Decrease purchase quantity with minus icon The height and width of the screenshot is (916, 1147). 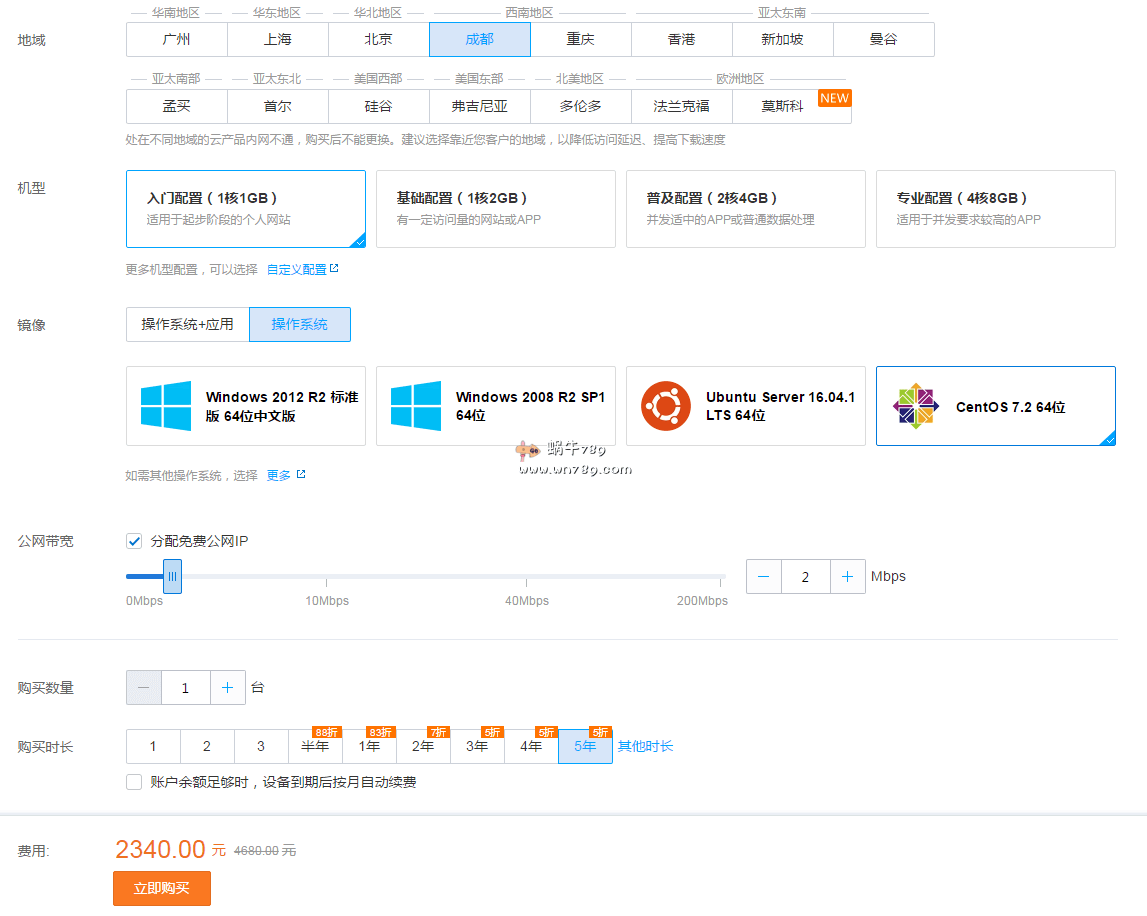[144, 688]
